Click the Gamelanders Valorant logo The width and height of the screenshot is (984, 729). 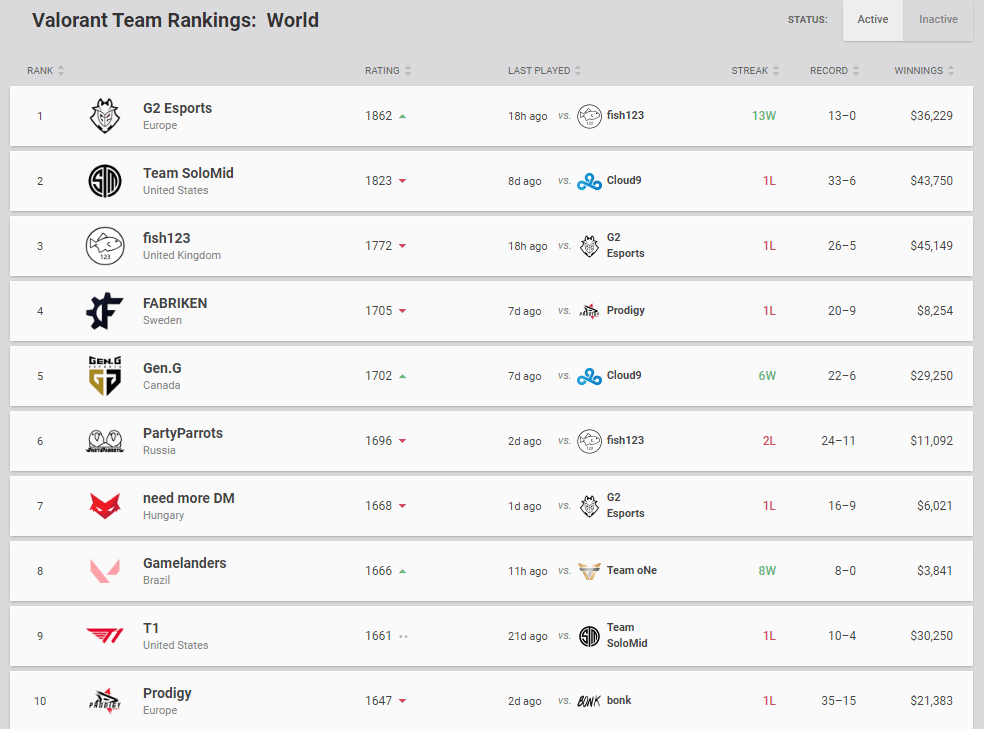click(x=105, y=571)
